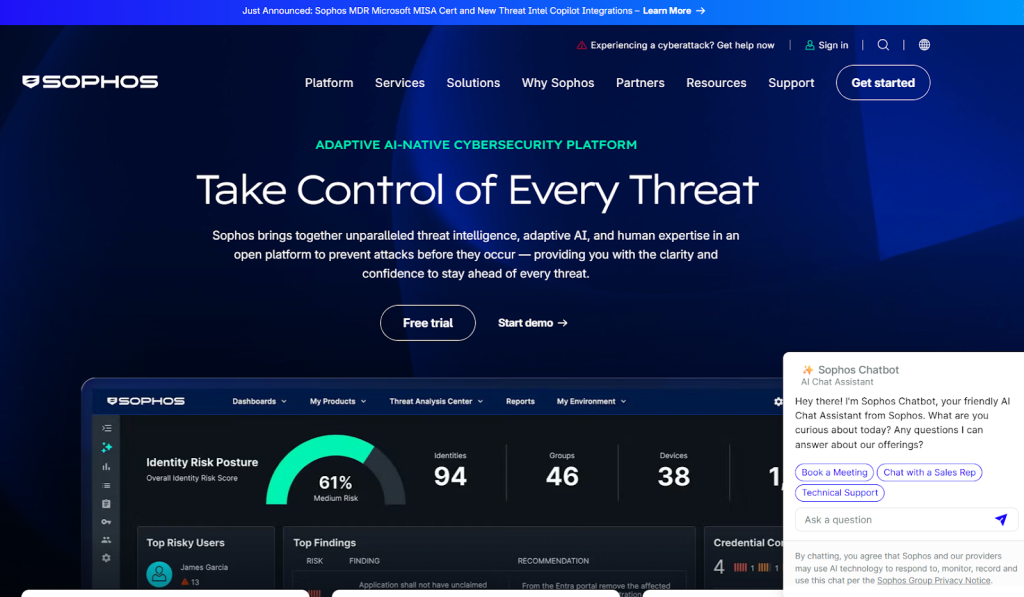1024x597 pixels.
Task: Select the bar chart icon in dashboard sidebar
Action: (107, 466)
